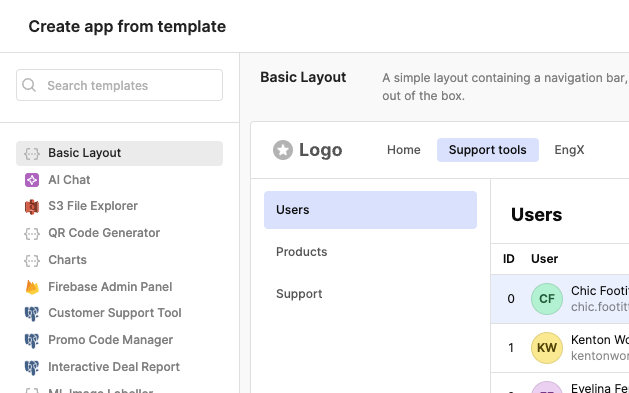
Task: Click the ID column header
Action: 509,259
